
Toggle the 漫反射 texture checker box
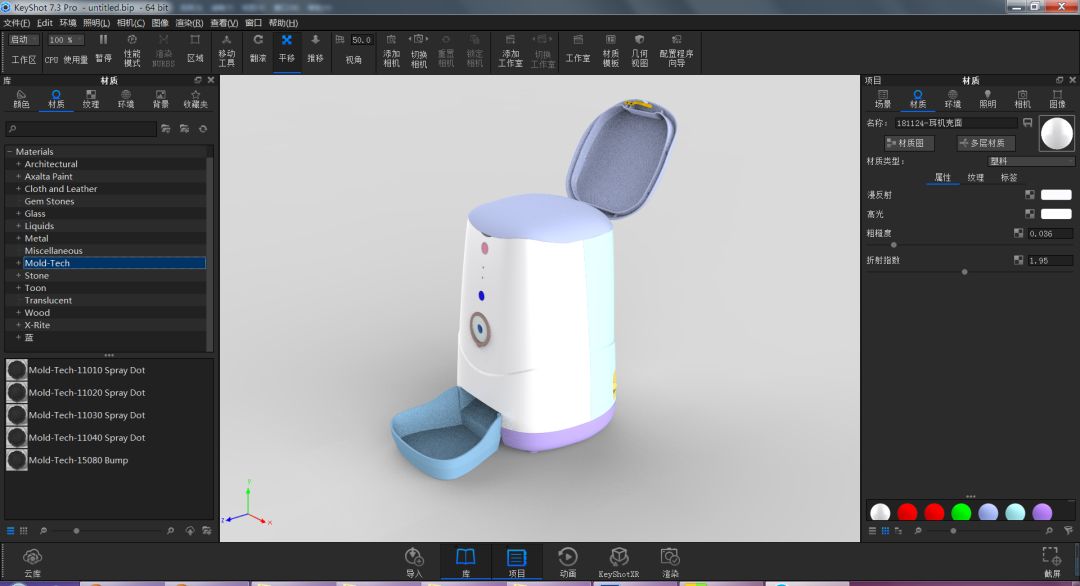coord(1030,195)
